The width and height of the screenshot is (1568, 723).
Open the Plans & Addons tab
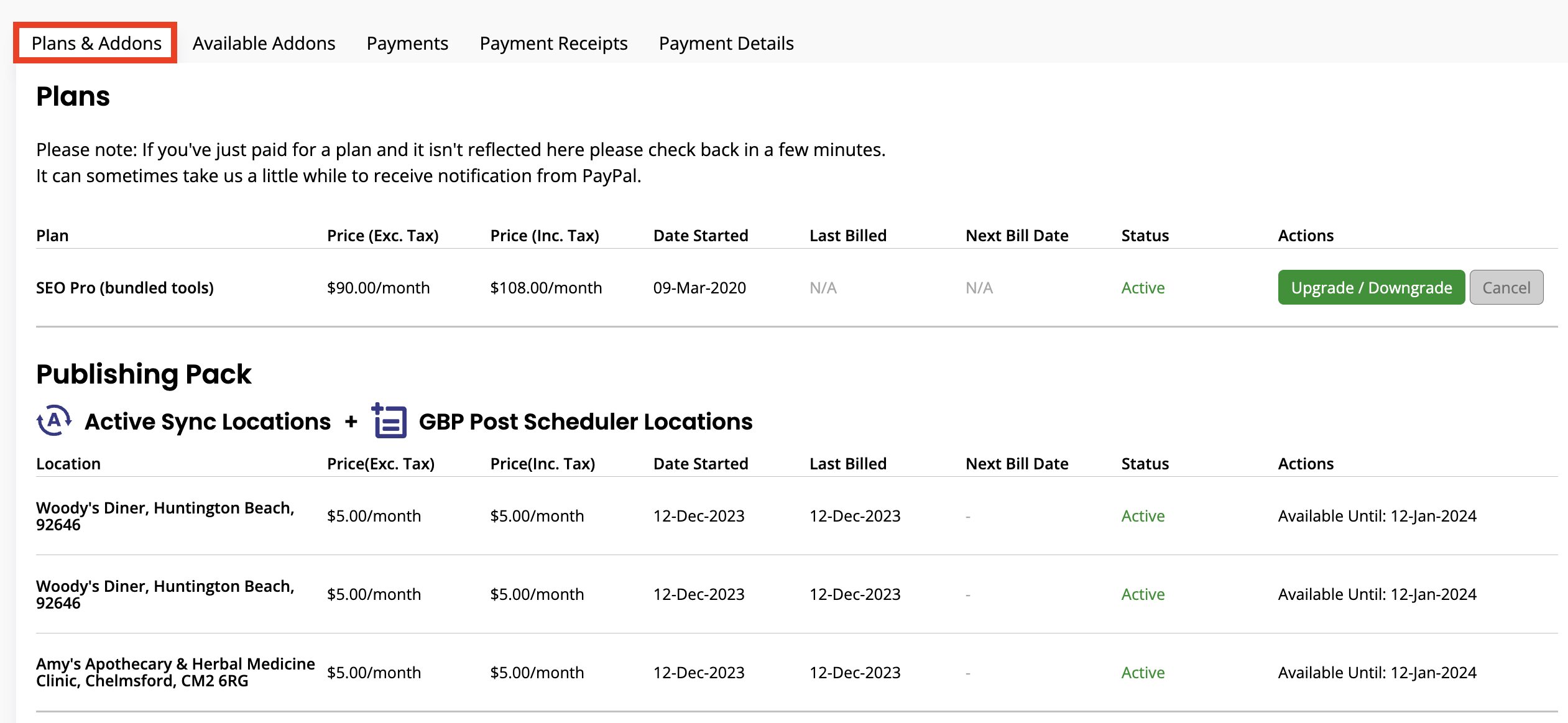(x=96, y=43)
